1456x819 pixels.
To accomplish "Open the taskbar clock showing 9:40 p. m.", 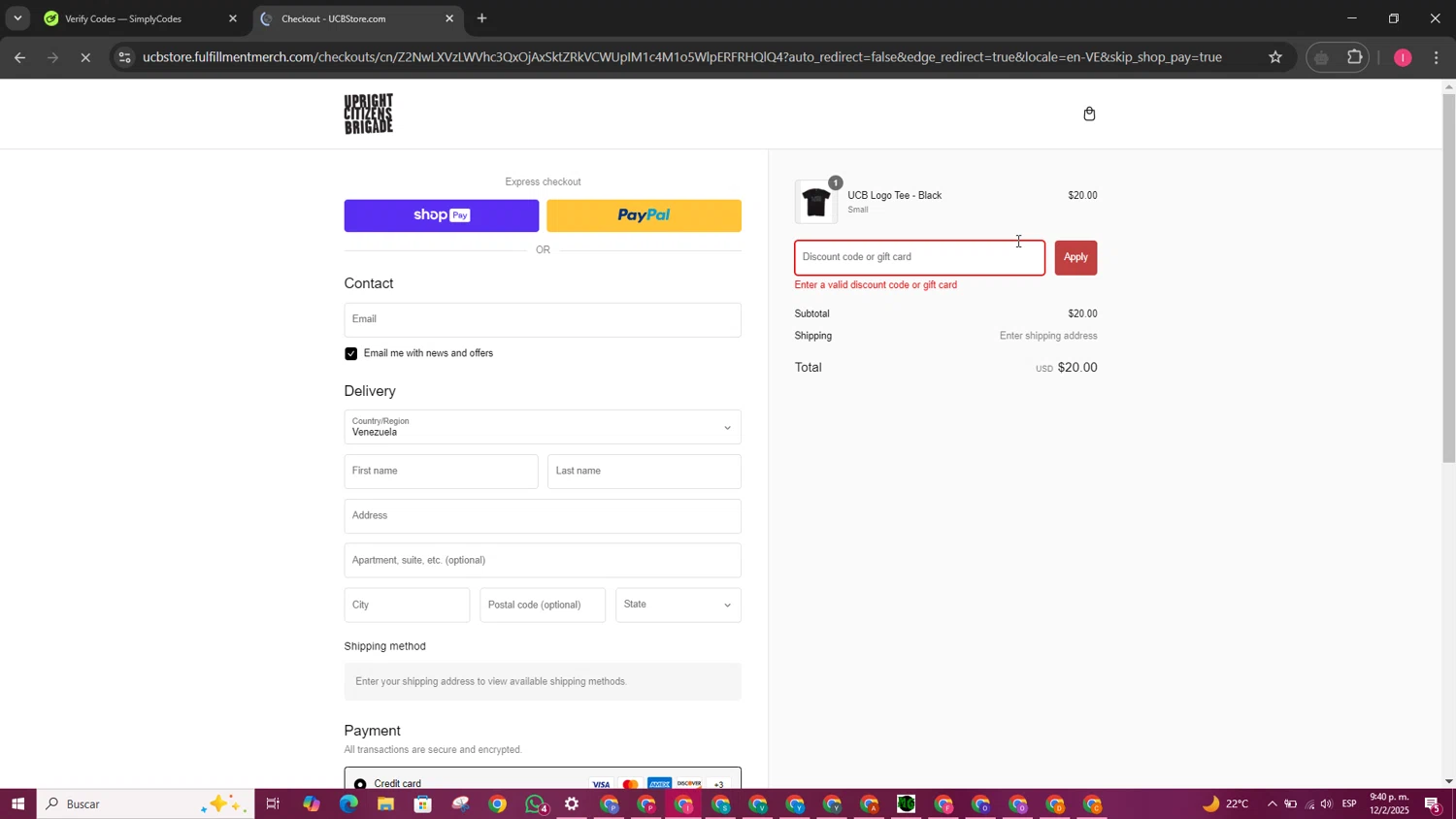I will (x=1389, y=803).
